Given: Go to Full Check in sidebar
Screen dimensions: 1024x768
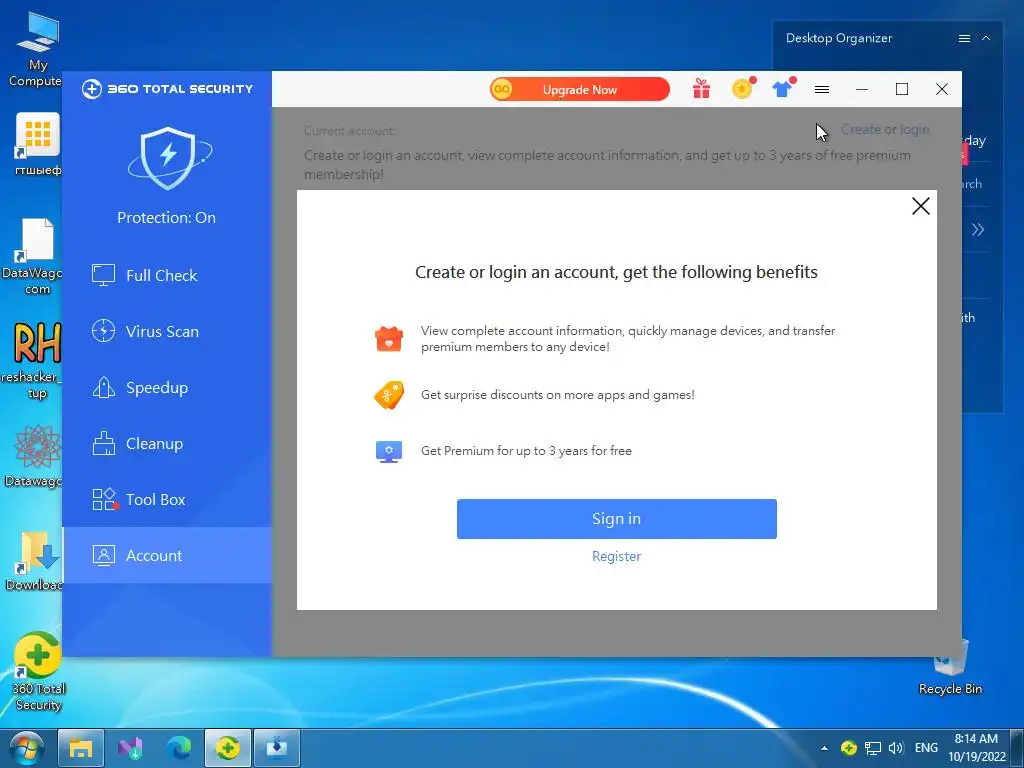Looking at the screenshot, I should pos(167,276).
